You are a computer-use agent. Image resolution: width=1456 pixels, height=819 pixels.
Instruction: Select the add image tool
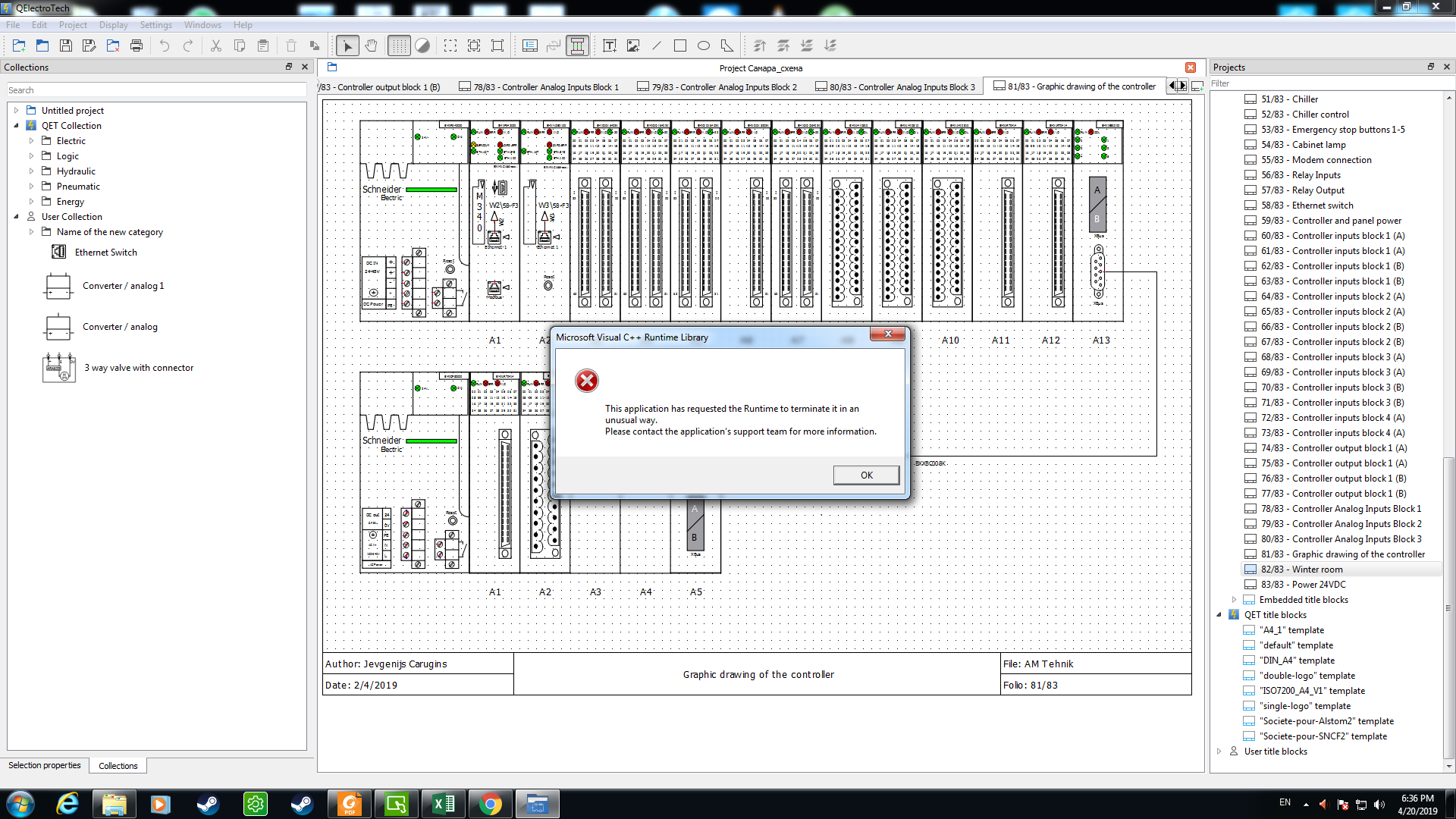(x=633, y=46)
